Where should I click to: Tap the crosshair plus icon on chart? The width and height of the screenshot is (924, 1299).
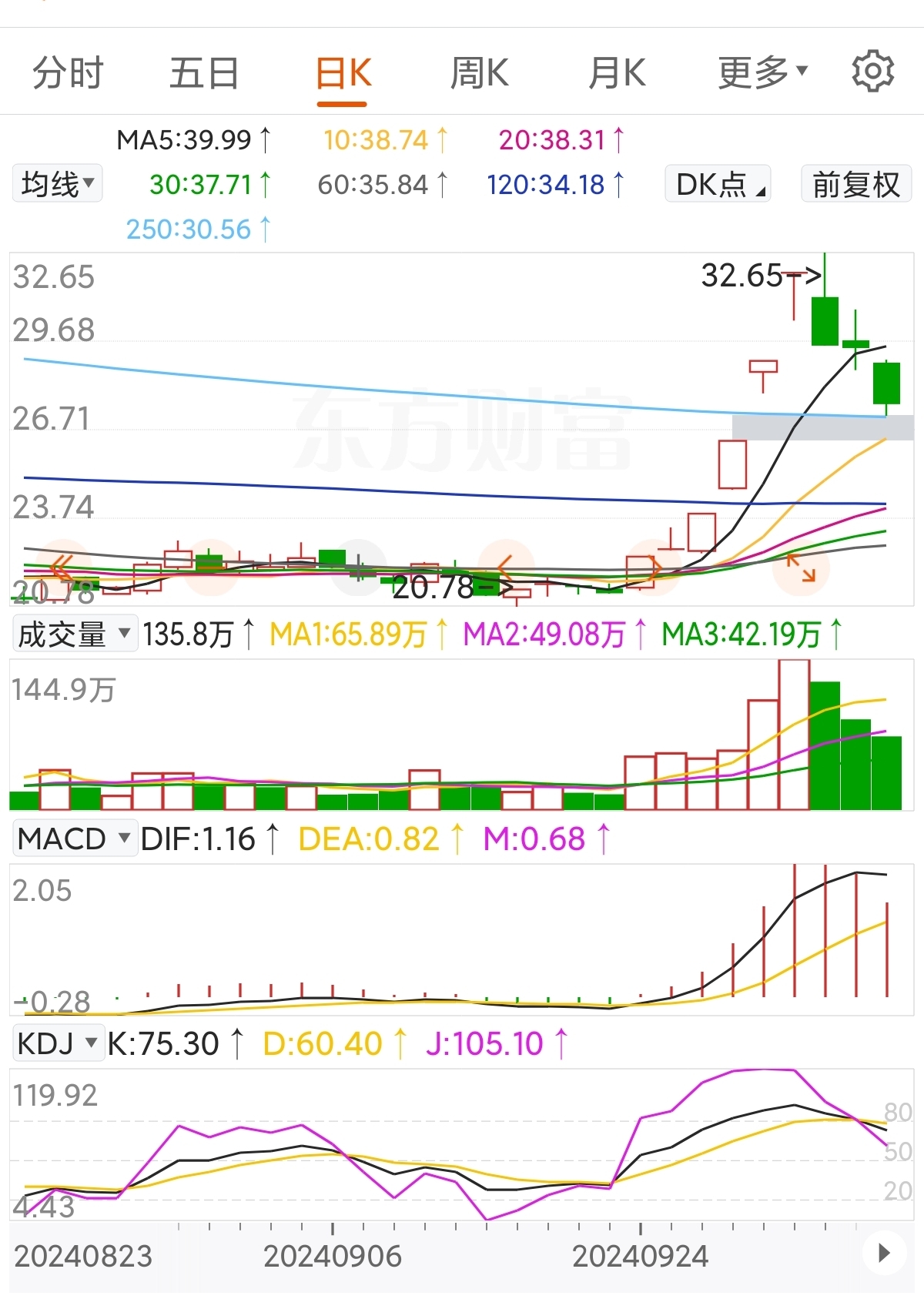(359, 568)
